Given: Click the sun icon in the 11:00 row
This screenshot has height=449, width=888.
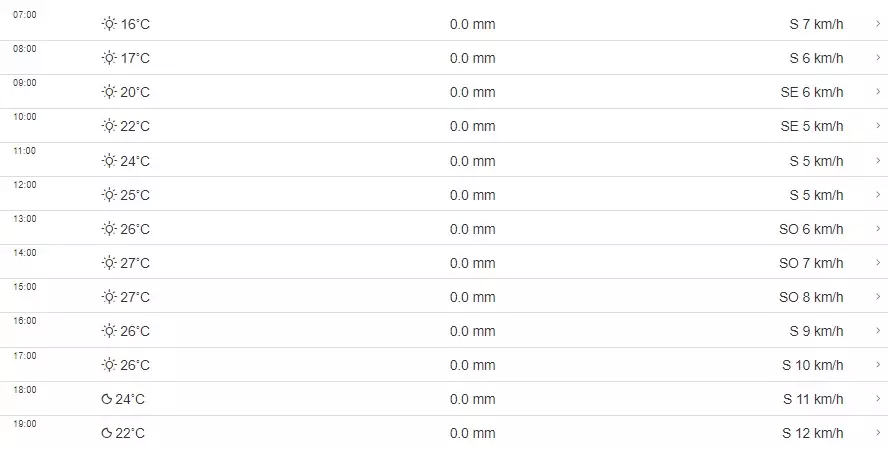Looking at the screenshot, I should pos(109,161).
